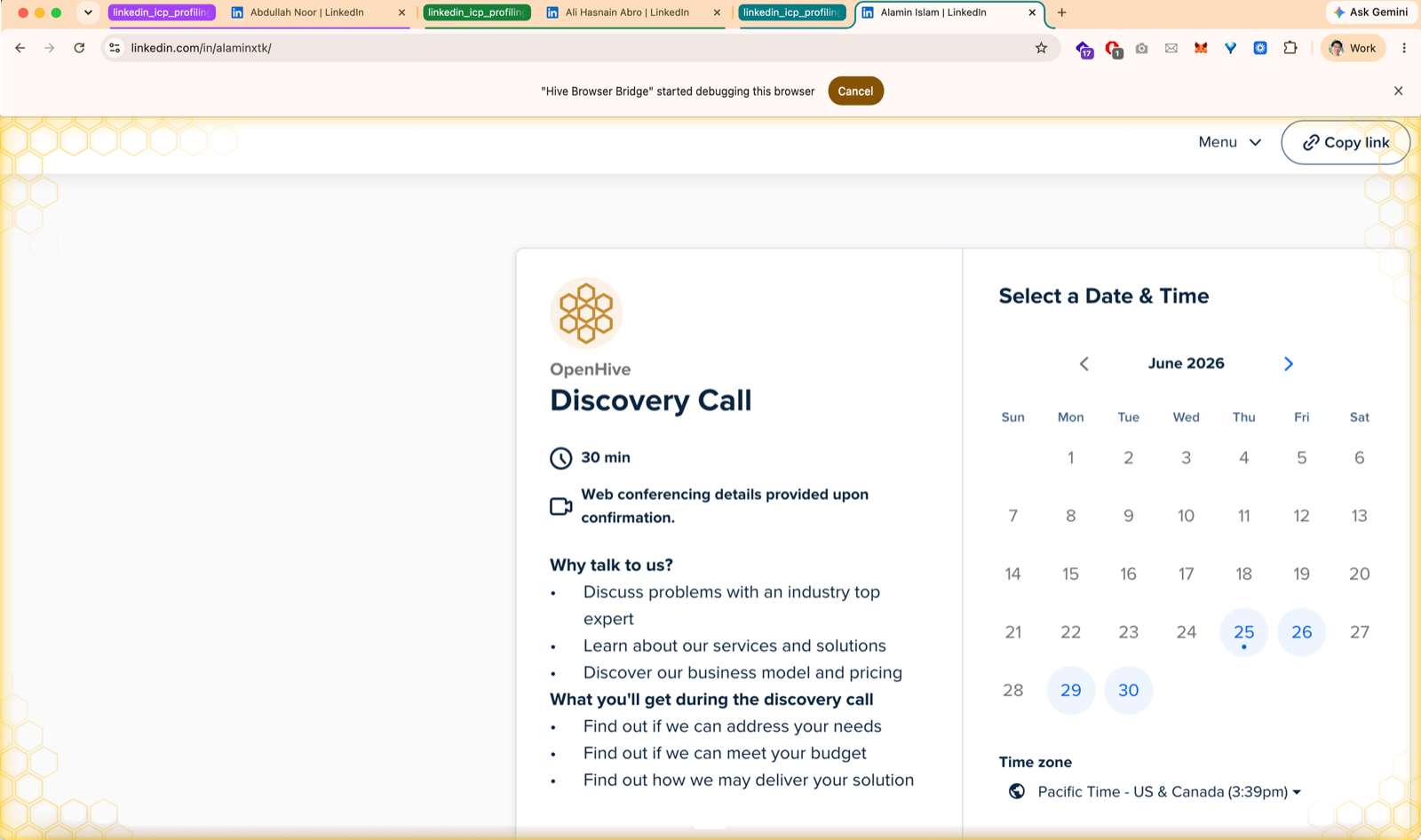Click unavailable date 24 in calendar
This screenshot has width=1421, height=840.
click(1186, 632)
